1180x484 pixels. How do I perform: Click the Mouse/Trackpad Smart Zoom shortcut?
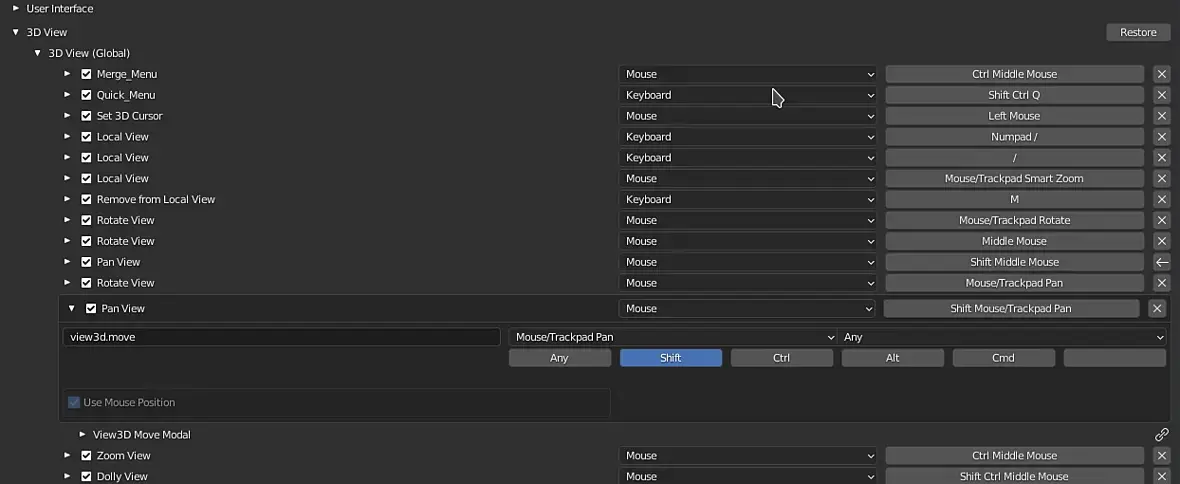[x=1014, y=178]
